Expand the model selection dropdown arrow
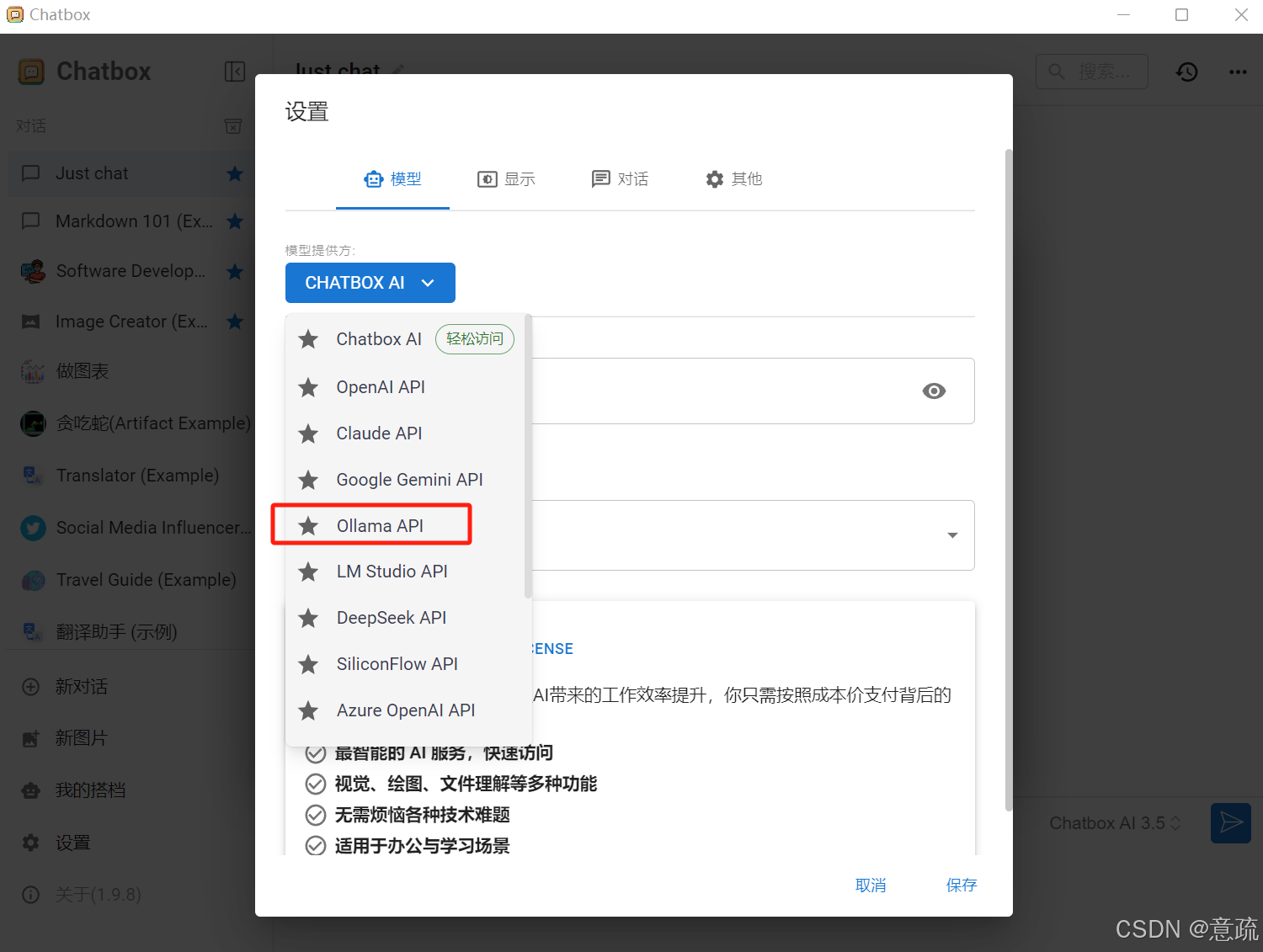Screen dimensions: 1263x952 [x=952, y=535]
